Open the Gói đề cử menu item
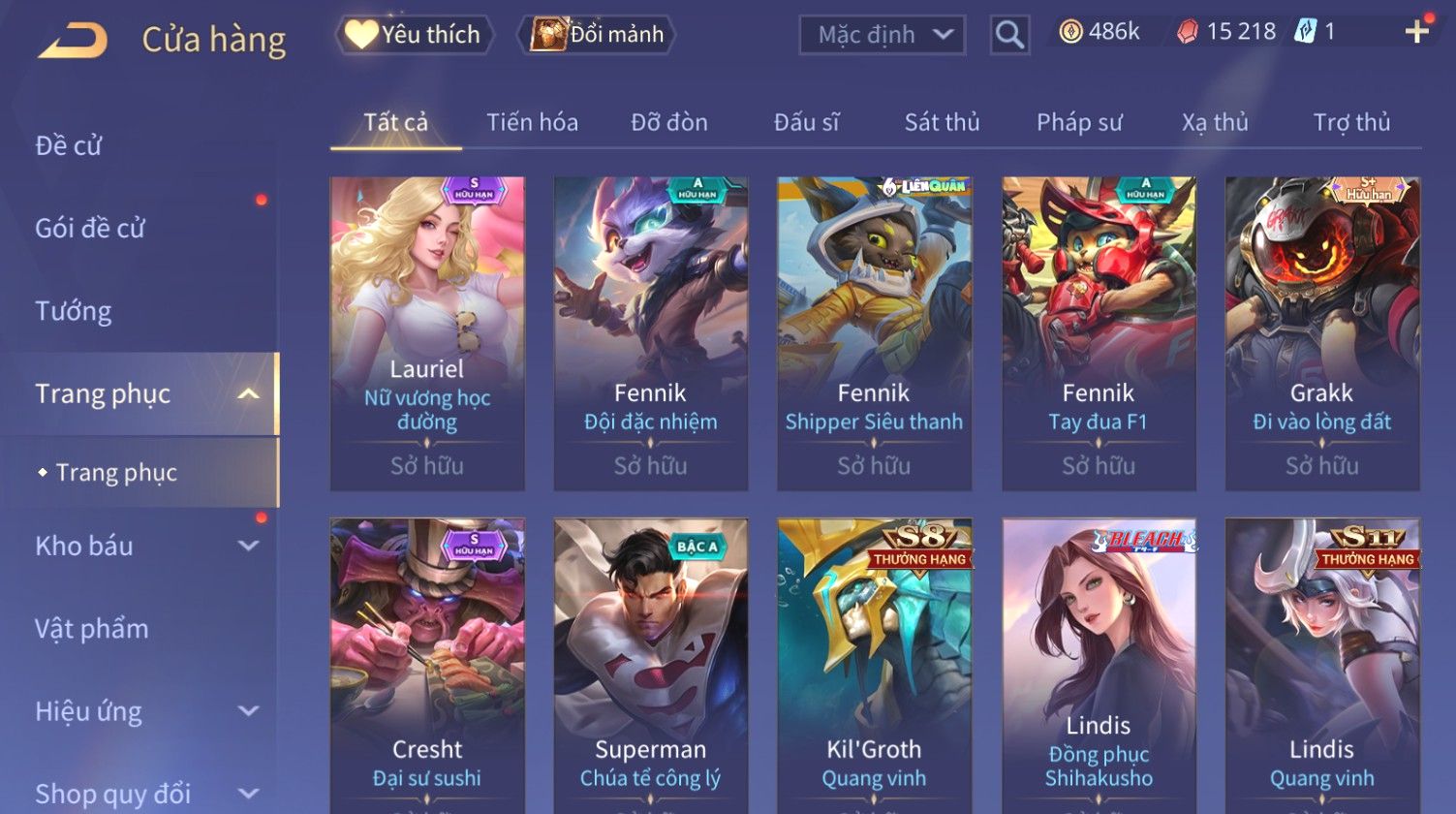 (x=90, y=229)
